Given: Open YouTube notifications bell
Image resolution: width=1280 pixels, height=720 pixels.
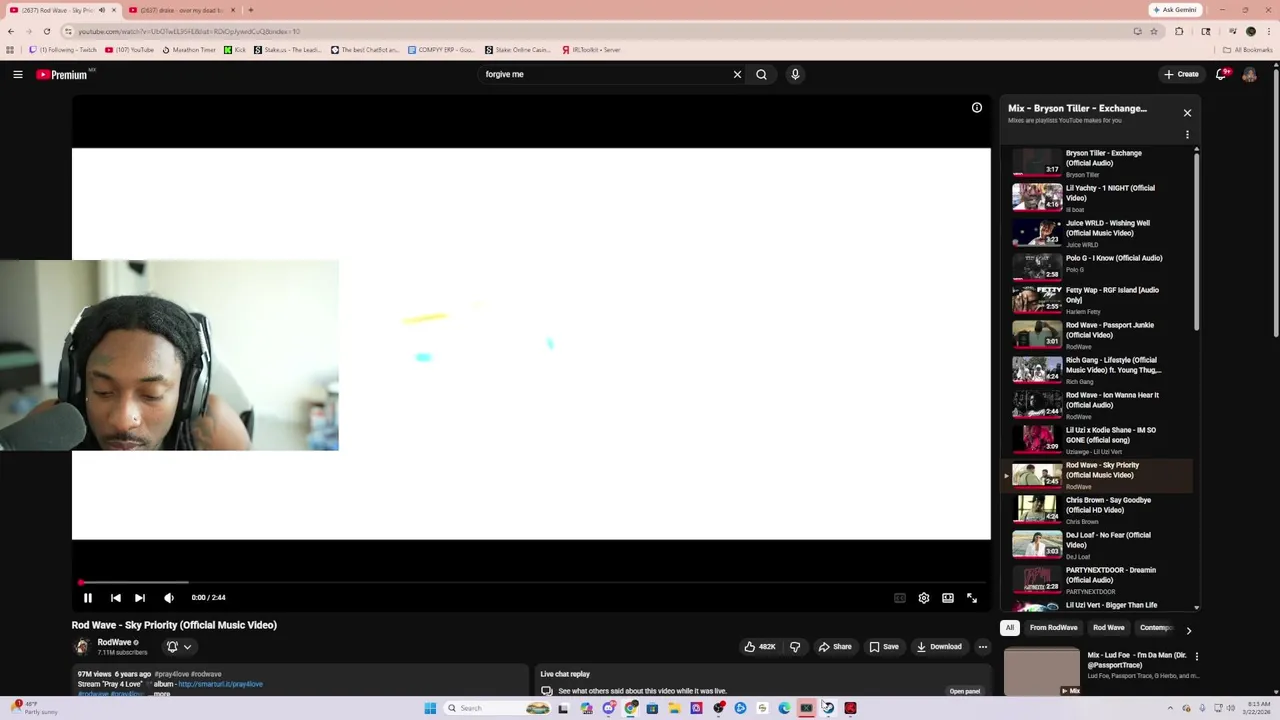Looking at the screenshot, I should pos(1222,74).
